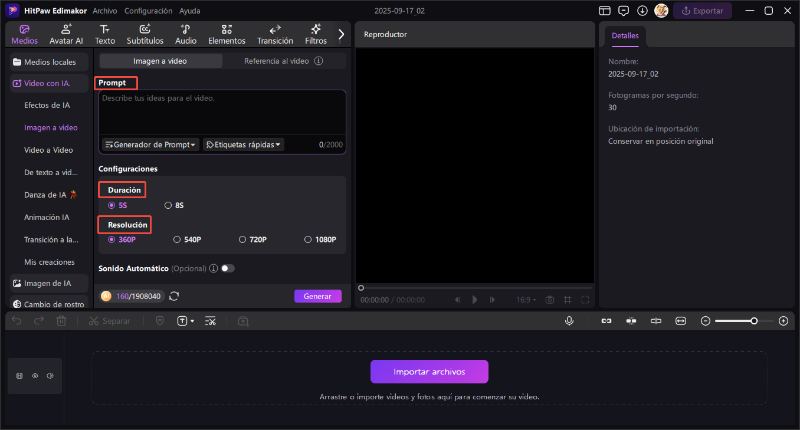Click the microphone record voiceover icon
This screenshot has width=800, height=430.
(x=569, y=321)
